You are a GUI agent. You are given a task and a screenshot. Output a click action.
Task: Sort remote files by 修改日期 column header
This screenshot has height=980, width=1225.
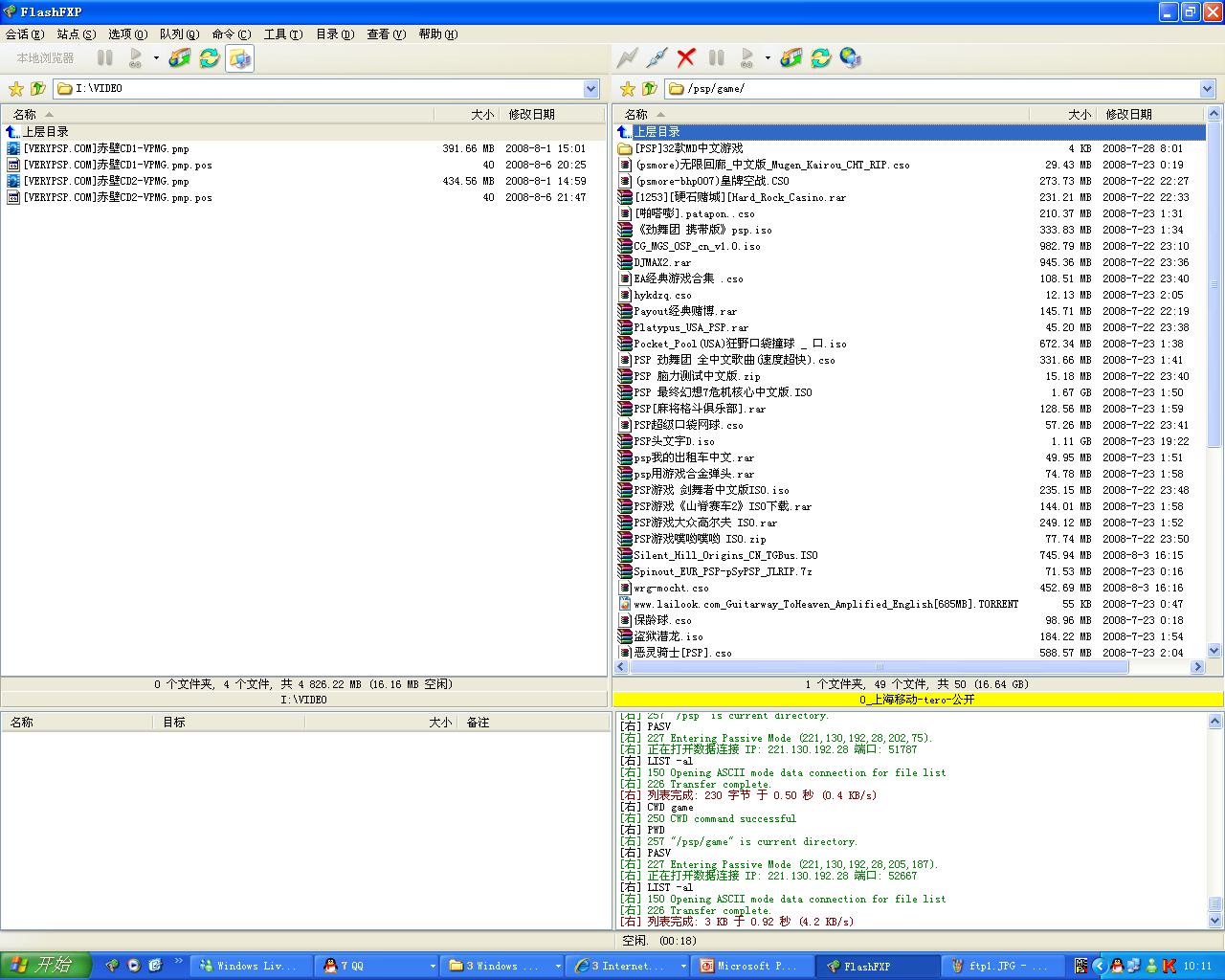(x=1151, y=114)
